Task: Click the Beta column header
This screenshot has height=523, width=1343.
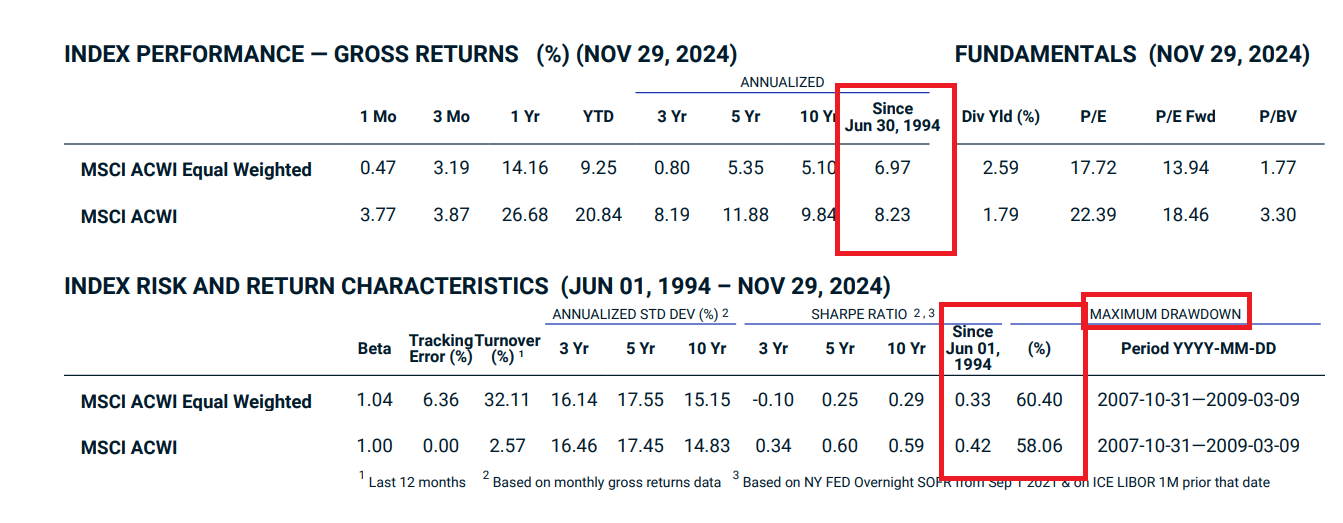Action: pos(374,349)
